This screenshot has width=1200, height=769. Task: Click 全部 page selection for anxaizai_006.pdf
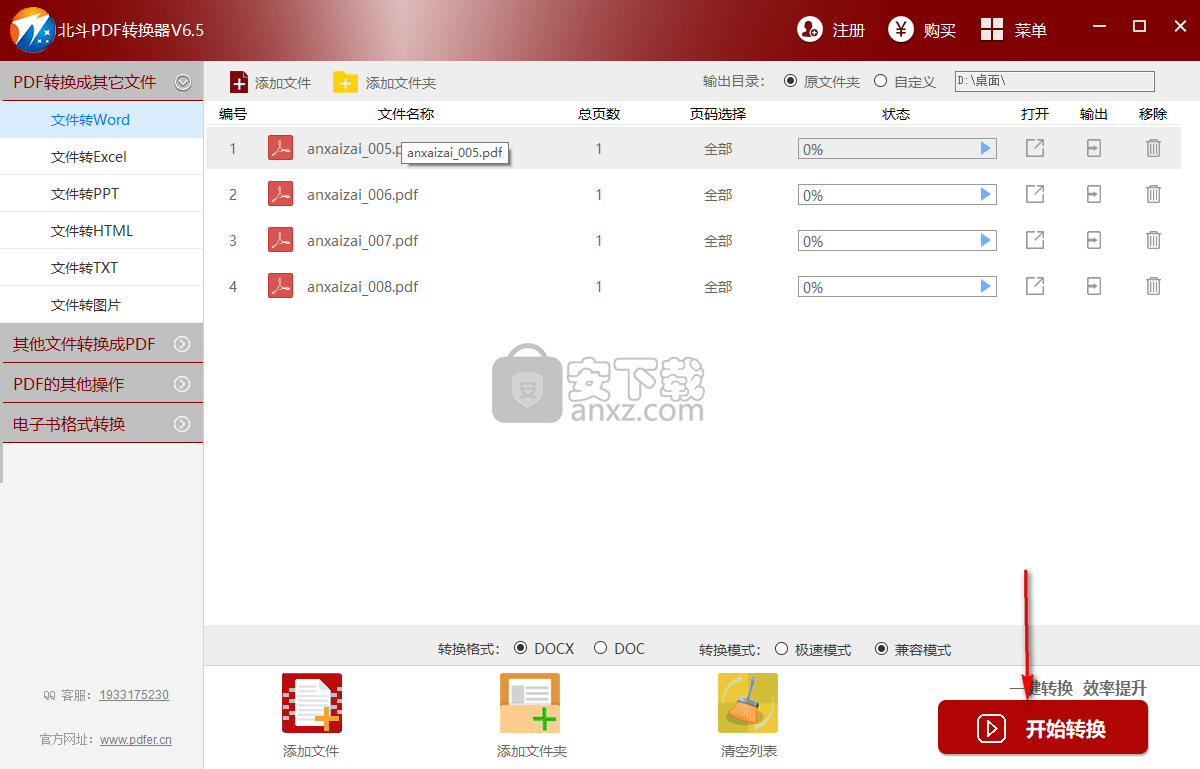718,195
